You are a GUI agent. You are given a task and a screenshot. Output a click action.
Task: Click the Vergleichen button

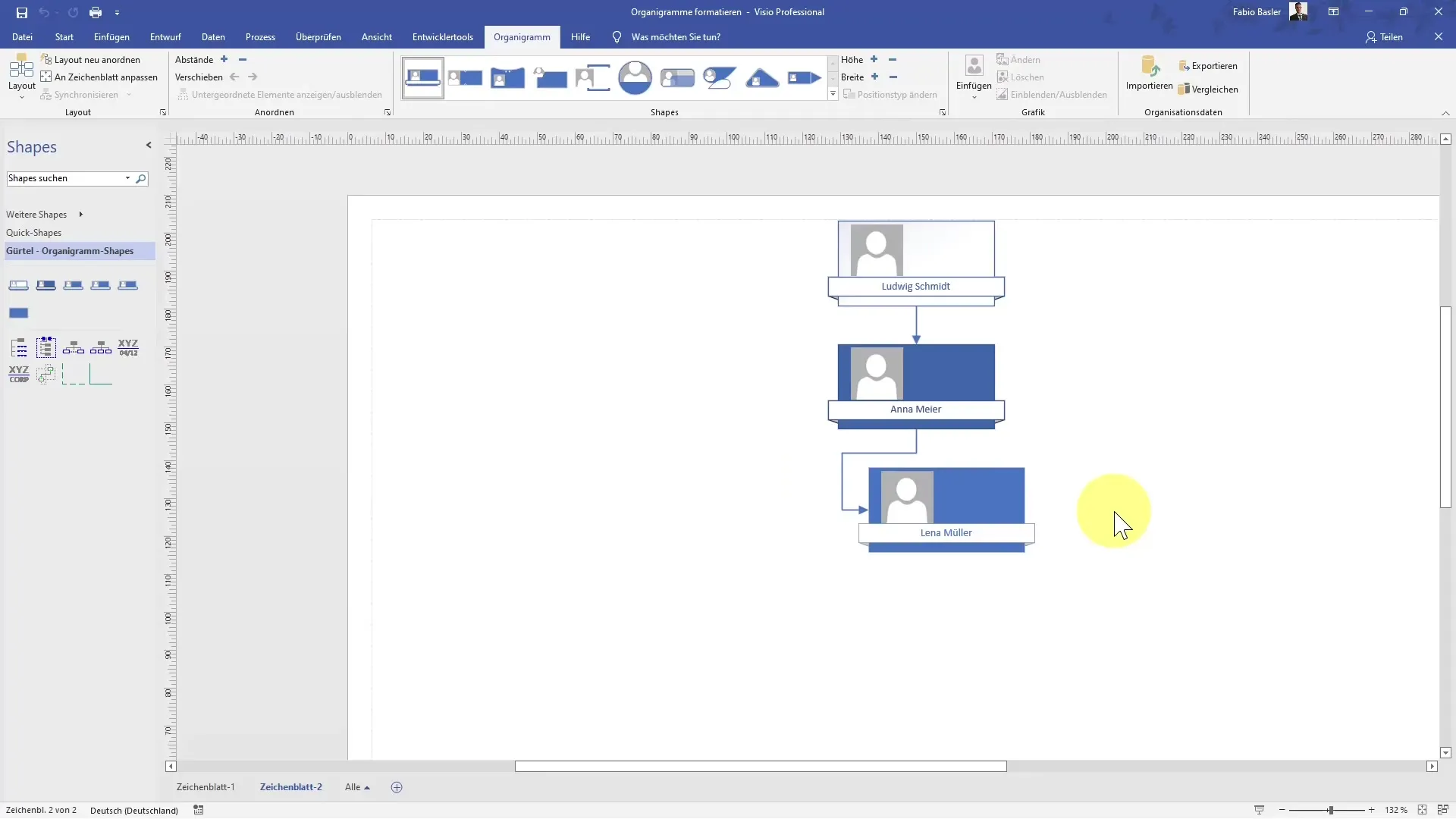pos(1208,89)
